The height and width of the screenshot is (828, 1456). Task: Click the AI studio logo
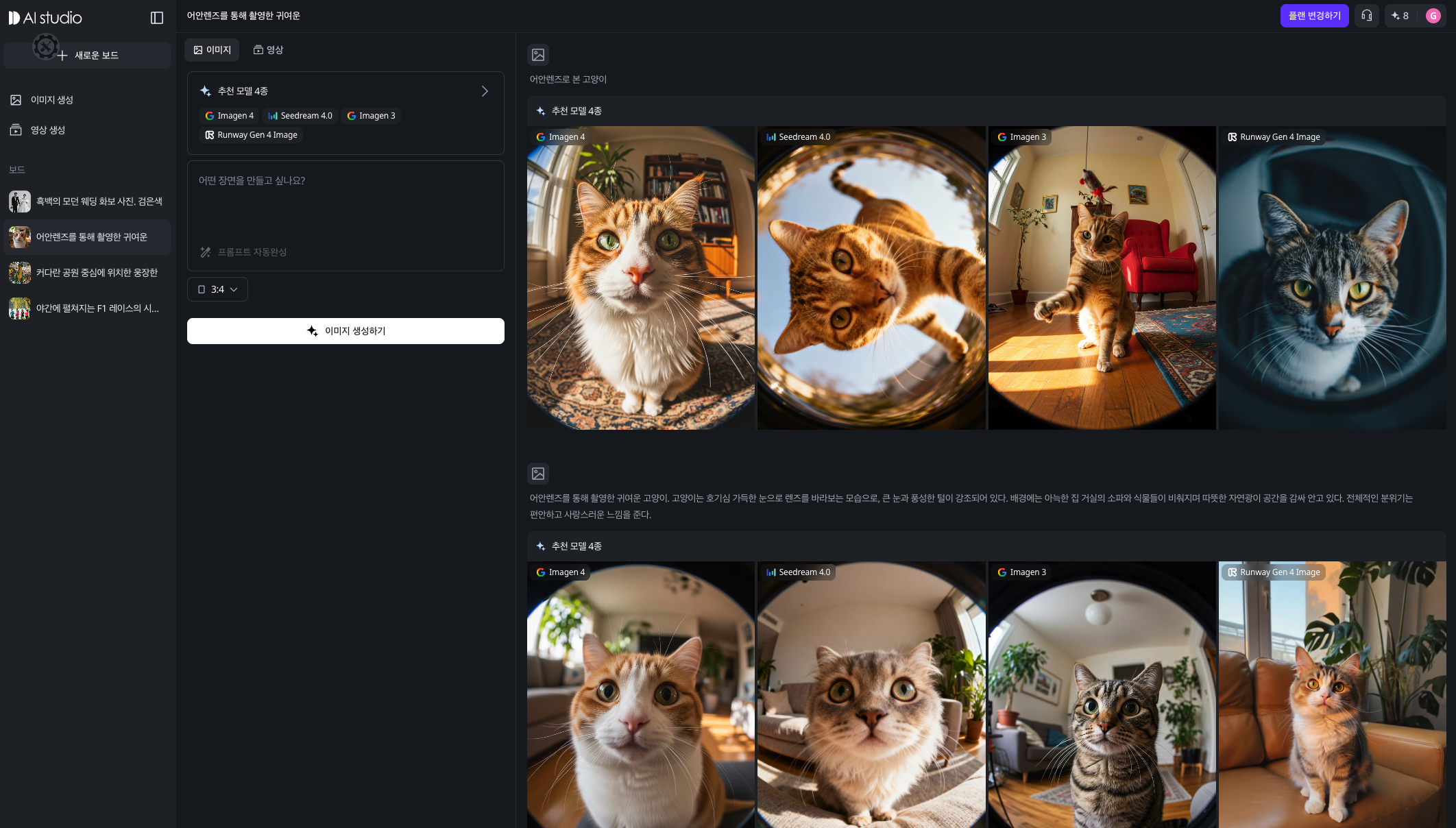click(45, 18)
